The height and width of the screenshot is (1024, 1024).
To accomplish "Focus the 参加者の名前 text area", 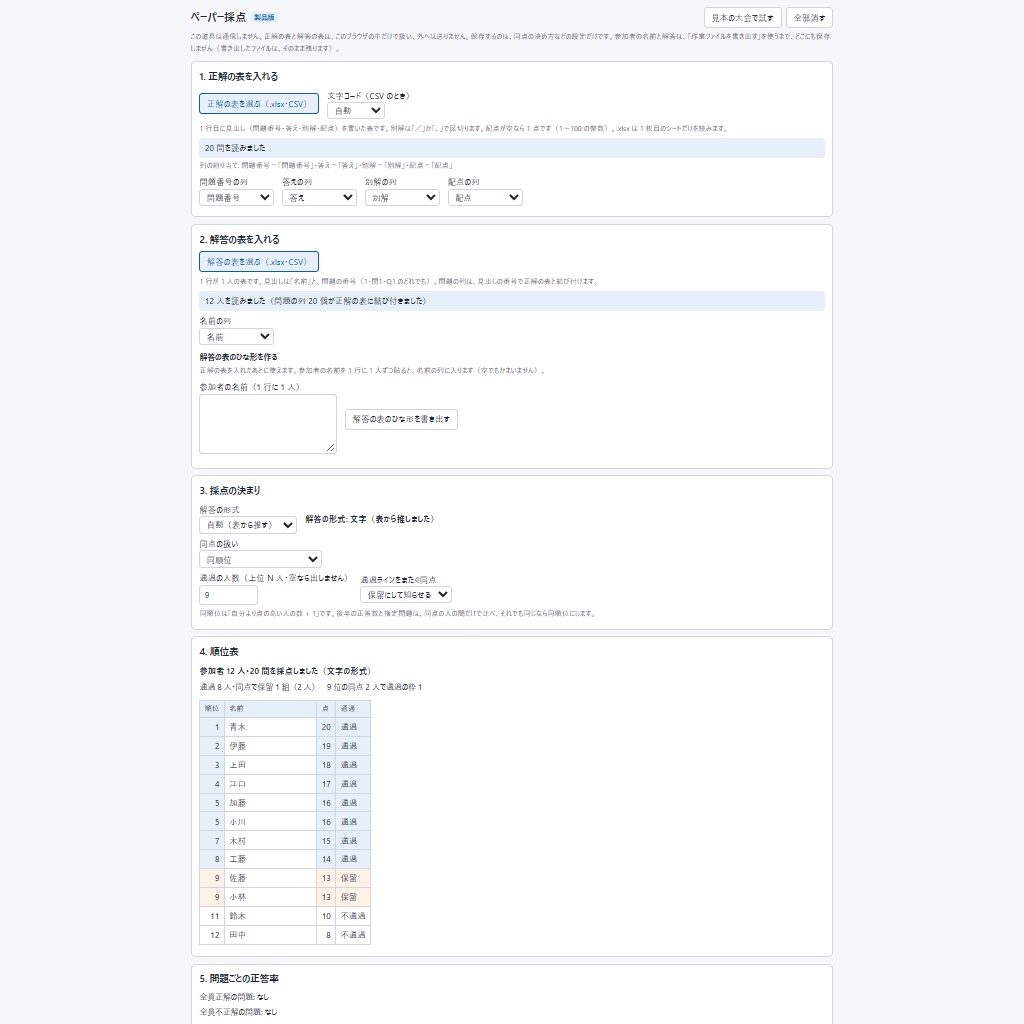I will pos(268,424).
